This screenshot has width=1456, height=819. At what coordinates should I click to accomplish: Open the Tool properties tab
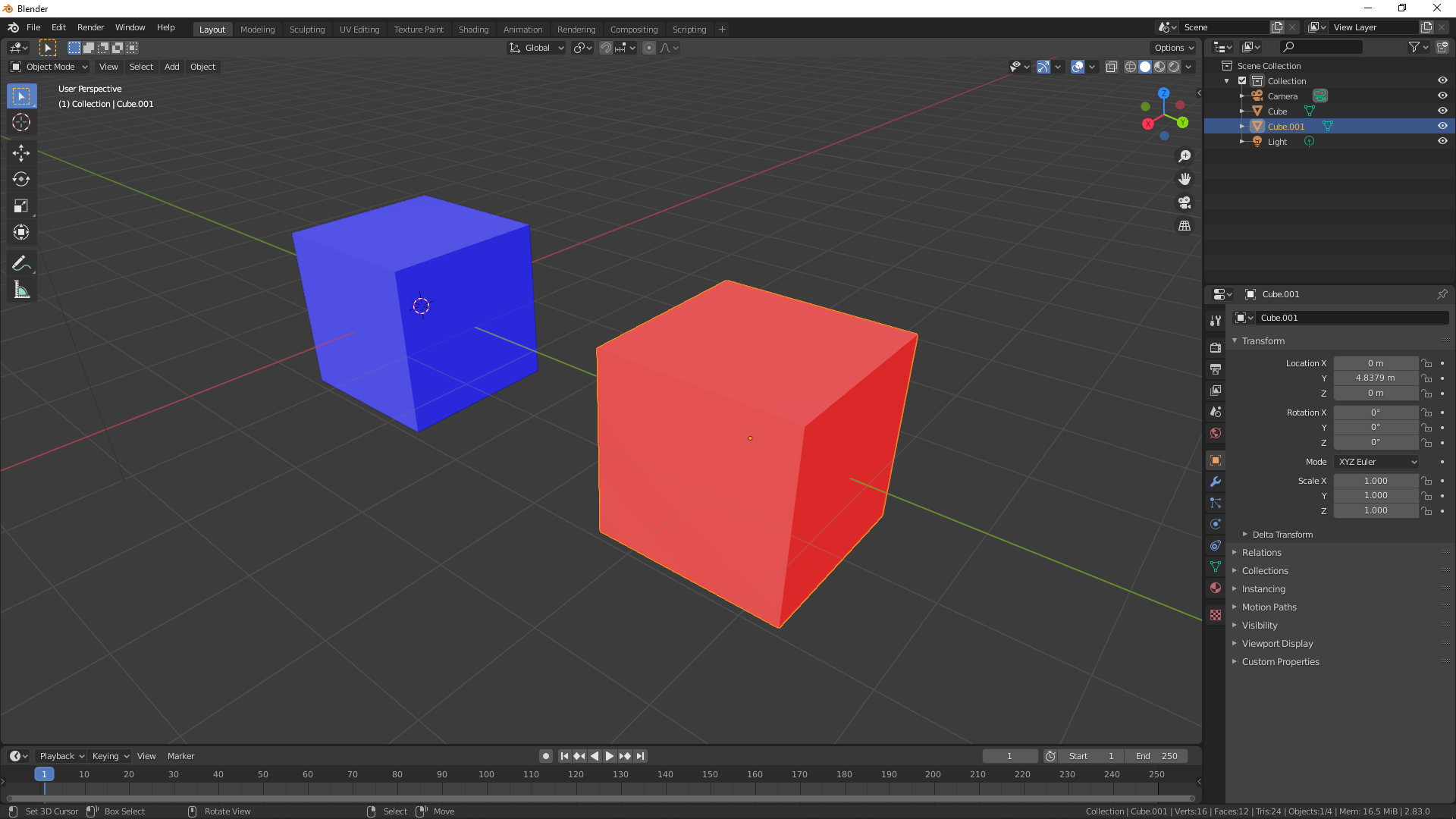(1216, 321)
